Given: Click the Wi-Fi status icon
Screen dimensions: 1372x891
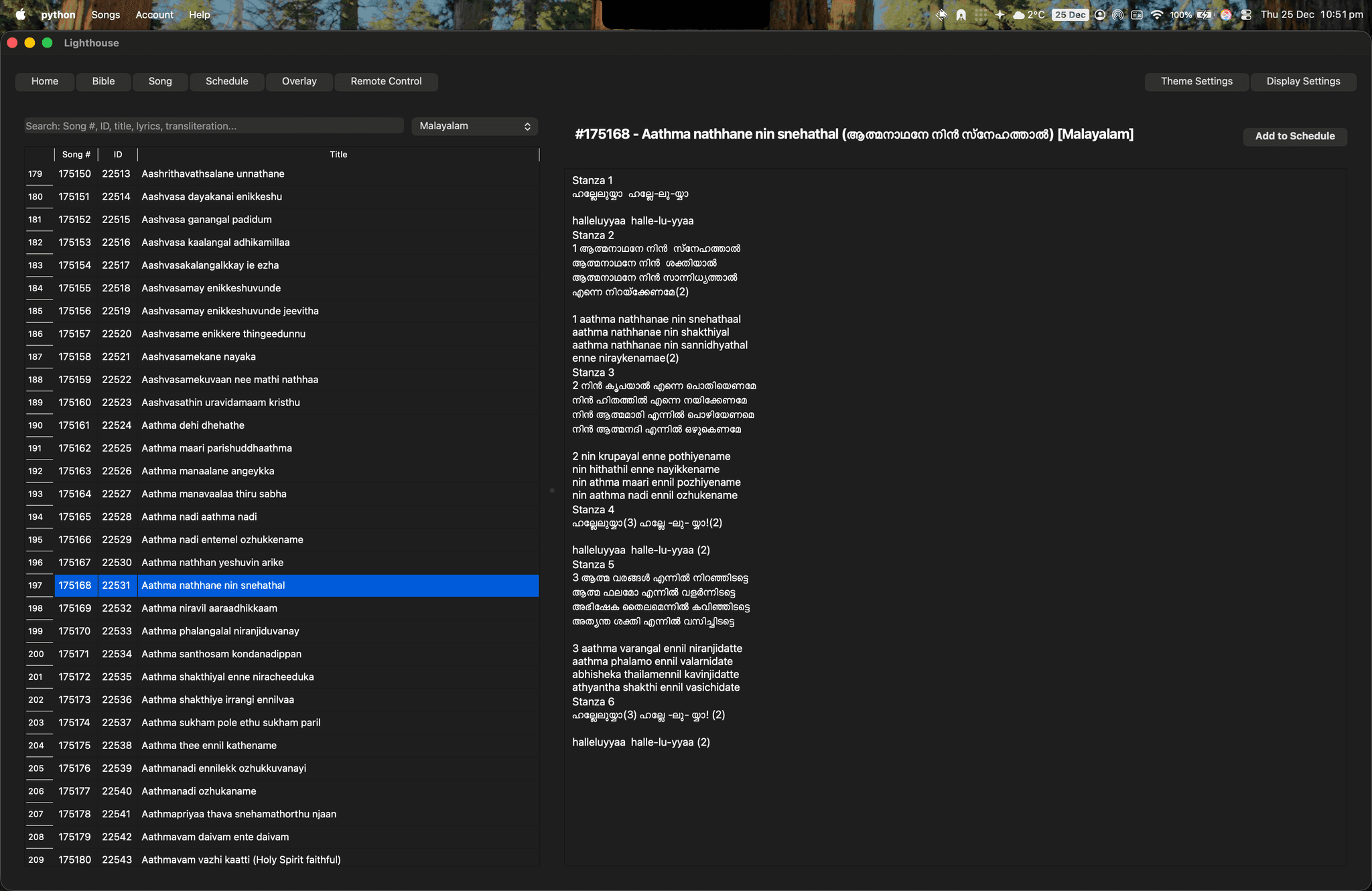Looking at the screenshot, I should pyautogui.click(x=1156, y=15).
